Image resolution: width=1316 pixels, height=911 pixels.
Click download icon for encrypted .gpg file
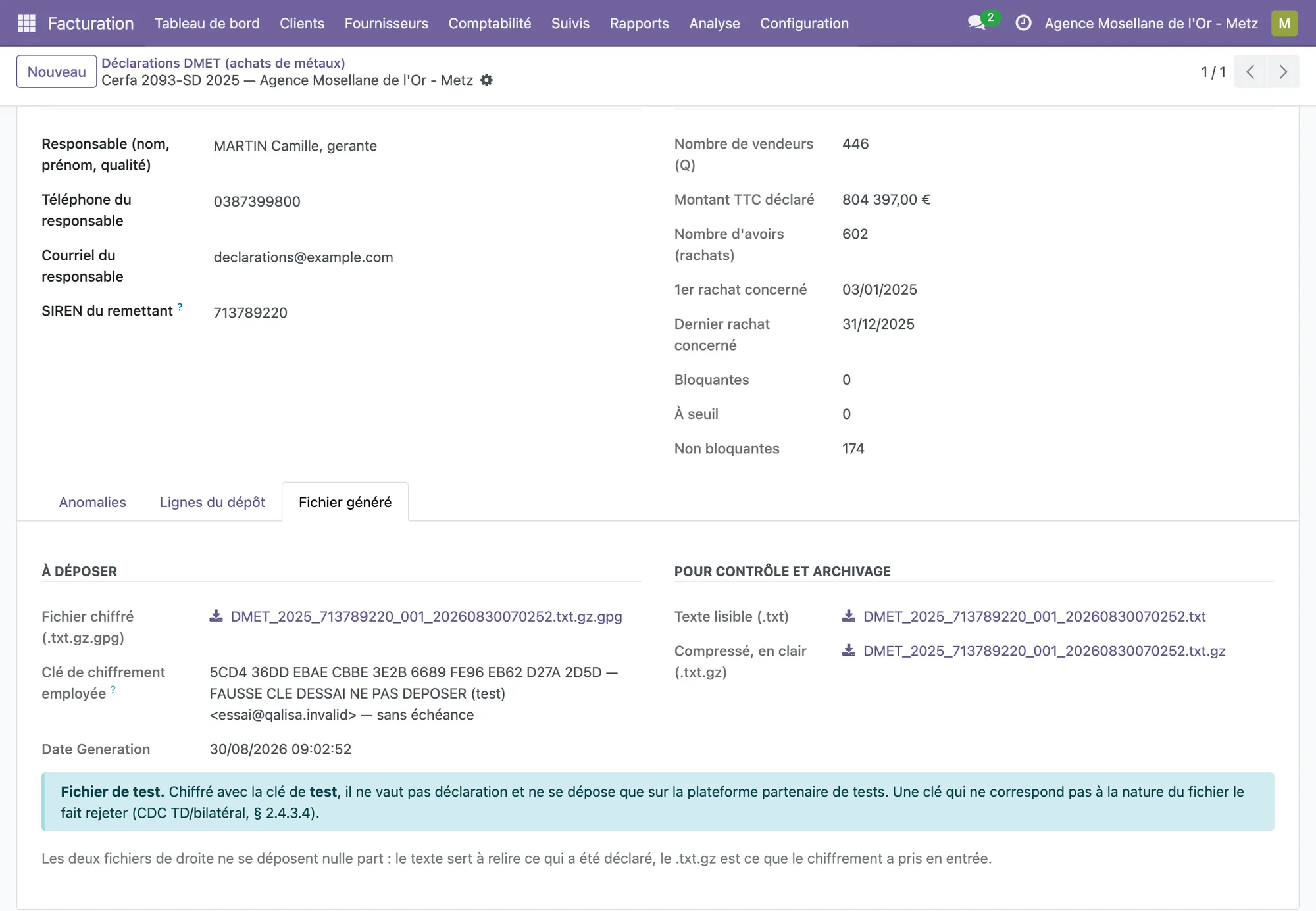coord(216,616)
